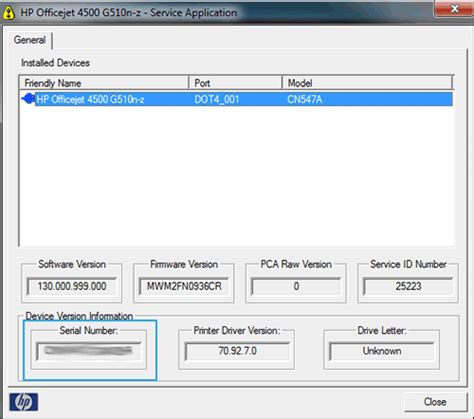
Task: Click the Drive Letter field showing Unknown
Action: coord(382,351)
